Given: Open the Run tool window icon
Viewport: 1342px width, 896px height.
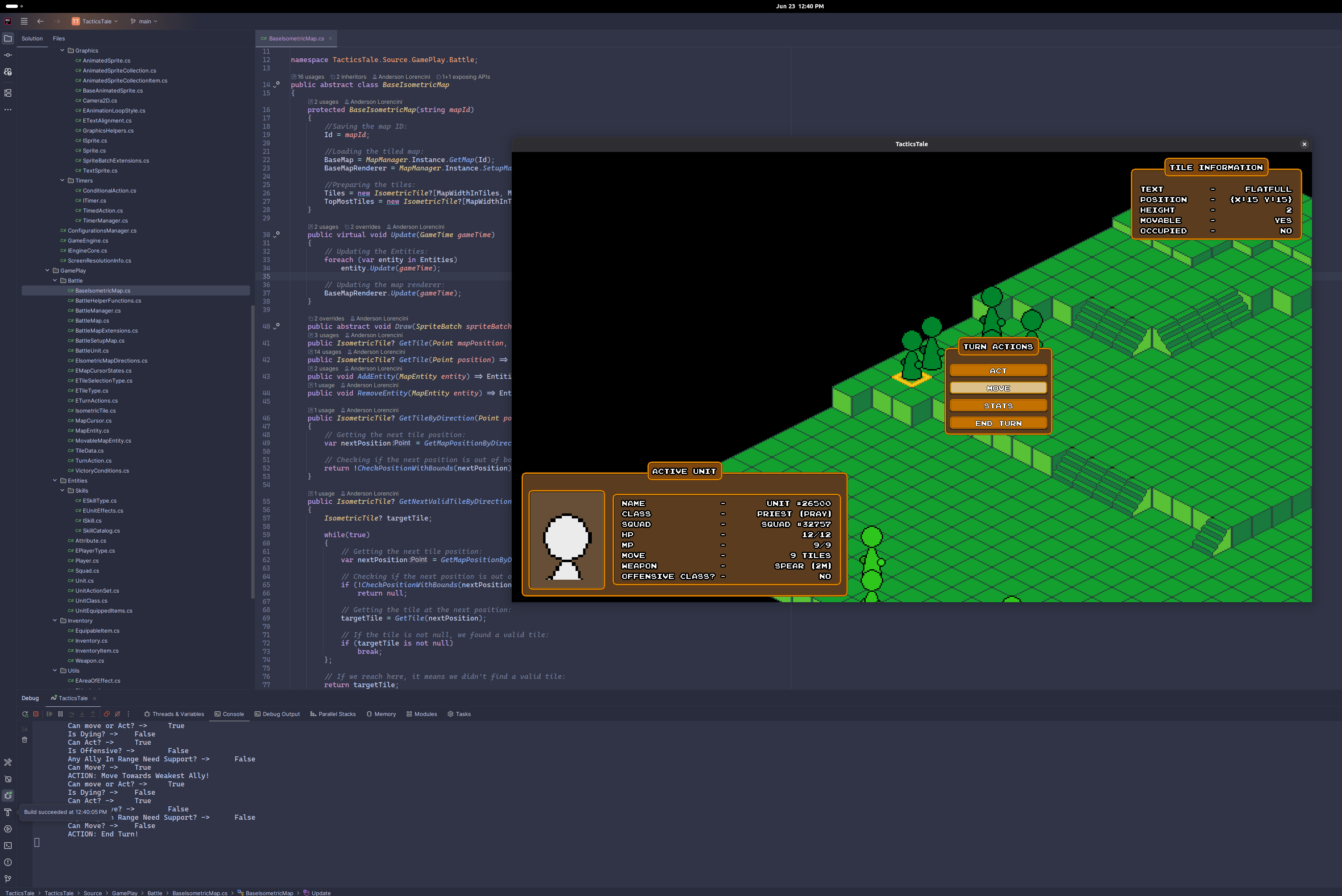Looking at the screenshot, I should [x=8, y=828].
